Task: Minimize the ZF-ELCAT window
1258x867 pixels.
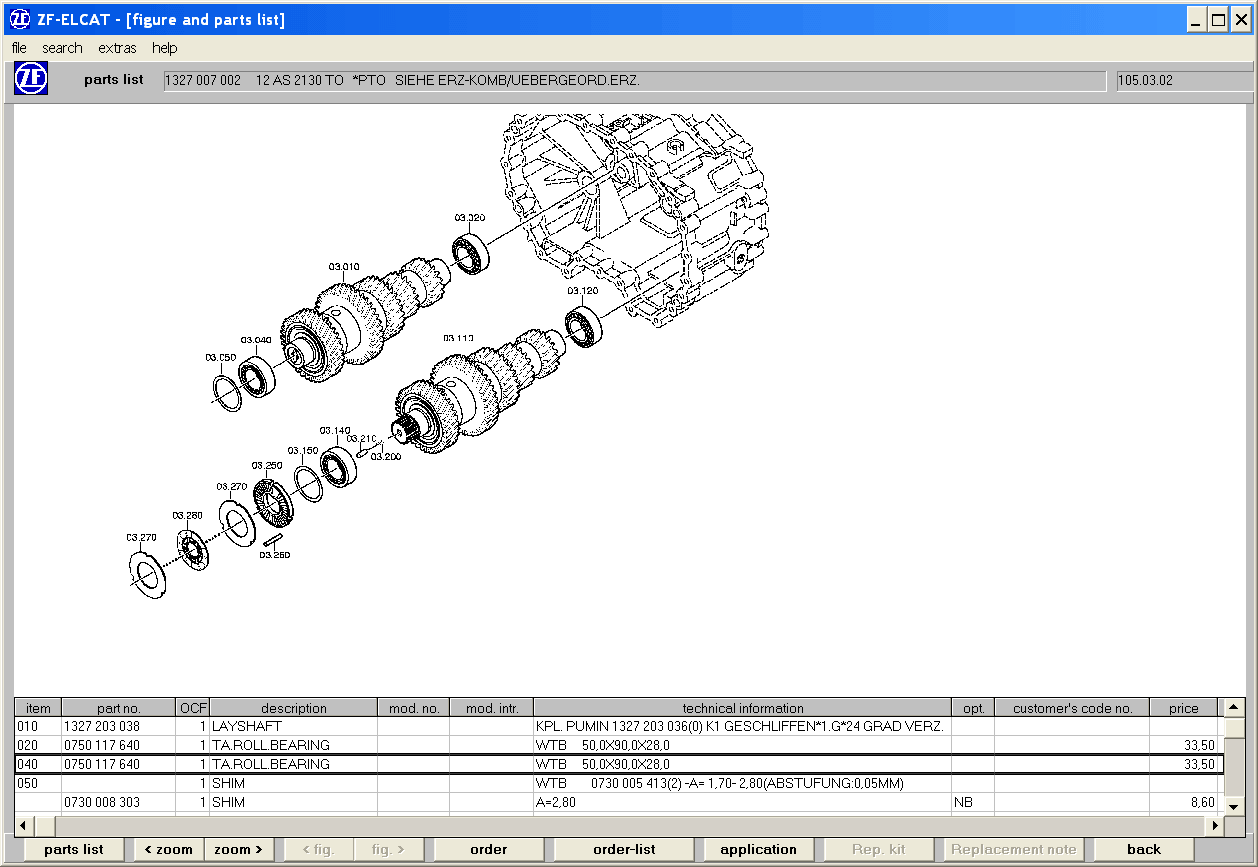Action: (1196, 20)
